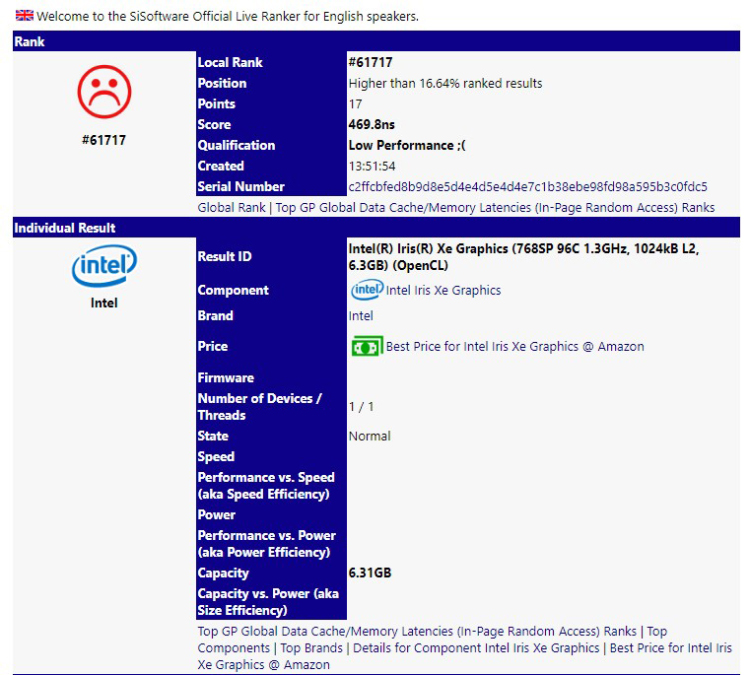Click the Capacity vs. Power label
Screen dimensions: 750x675
(x=268, y=602)
